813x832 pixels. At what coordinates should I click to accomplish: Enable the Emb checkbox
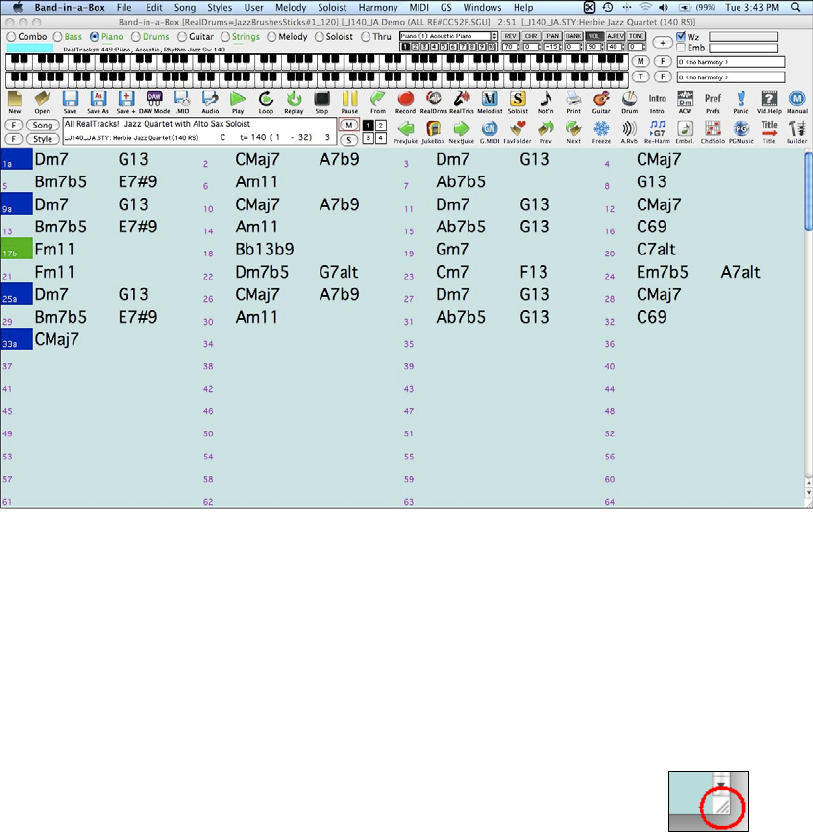tap(681, 47)
